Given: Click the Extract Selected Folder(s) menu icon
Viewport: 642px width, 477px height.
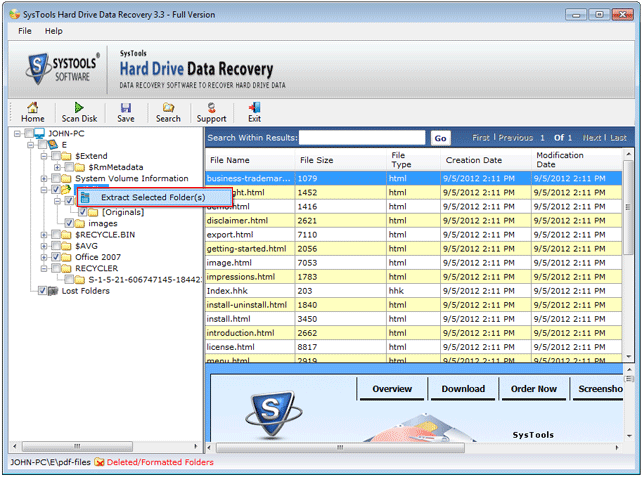Looking at the screenshot, I should click(x=85, y=198).
